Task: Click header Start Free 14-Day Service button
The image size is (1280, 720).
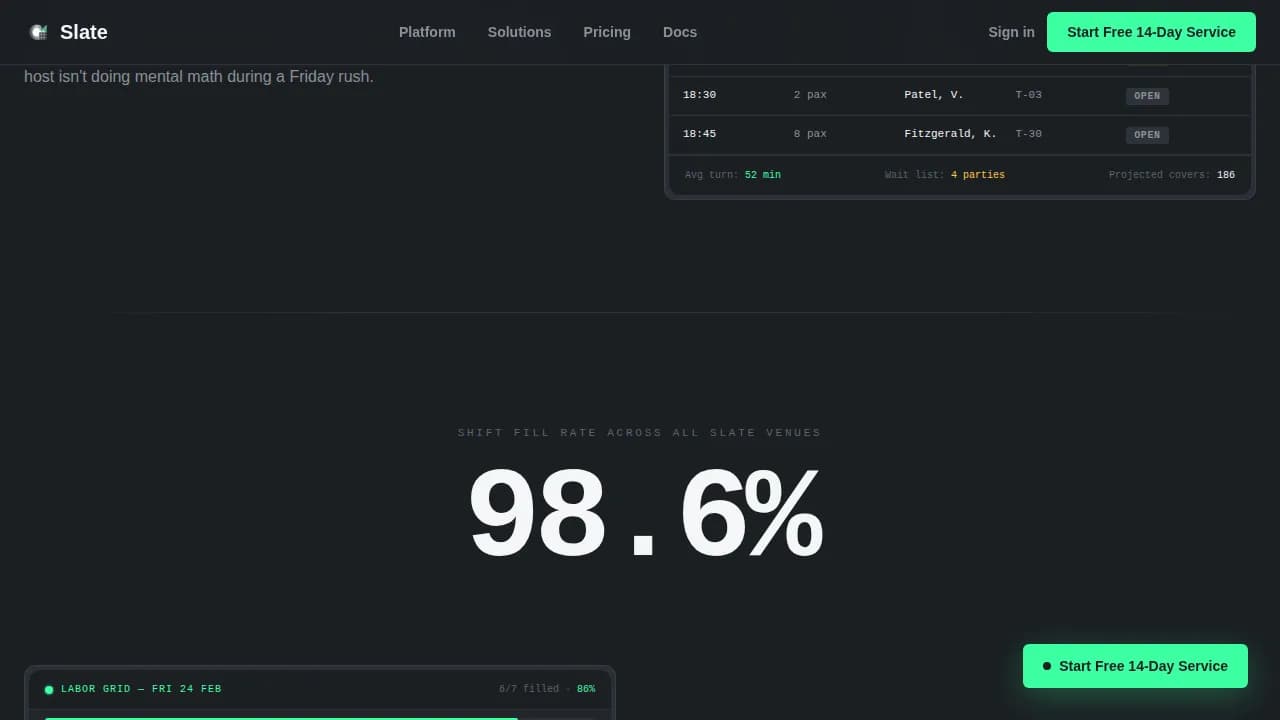Action: [x=1151, y=32]
